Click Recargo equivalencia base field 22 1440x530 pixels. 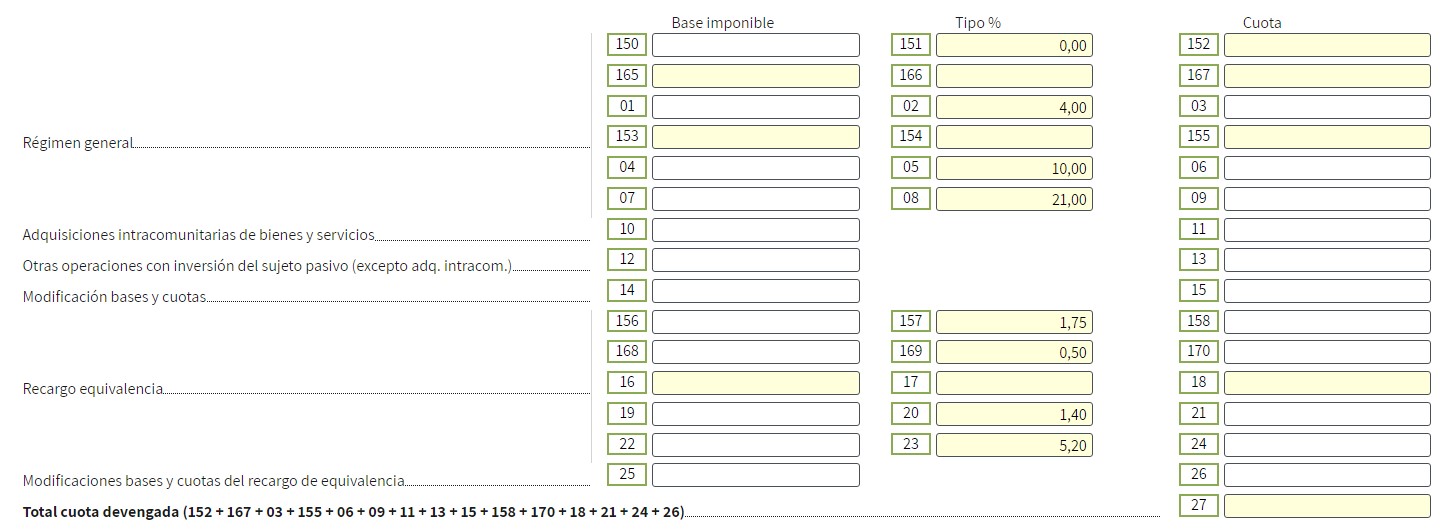755,445
